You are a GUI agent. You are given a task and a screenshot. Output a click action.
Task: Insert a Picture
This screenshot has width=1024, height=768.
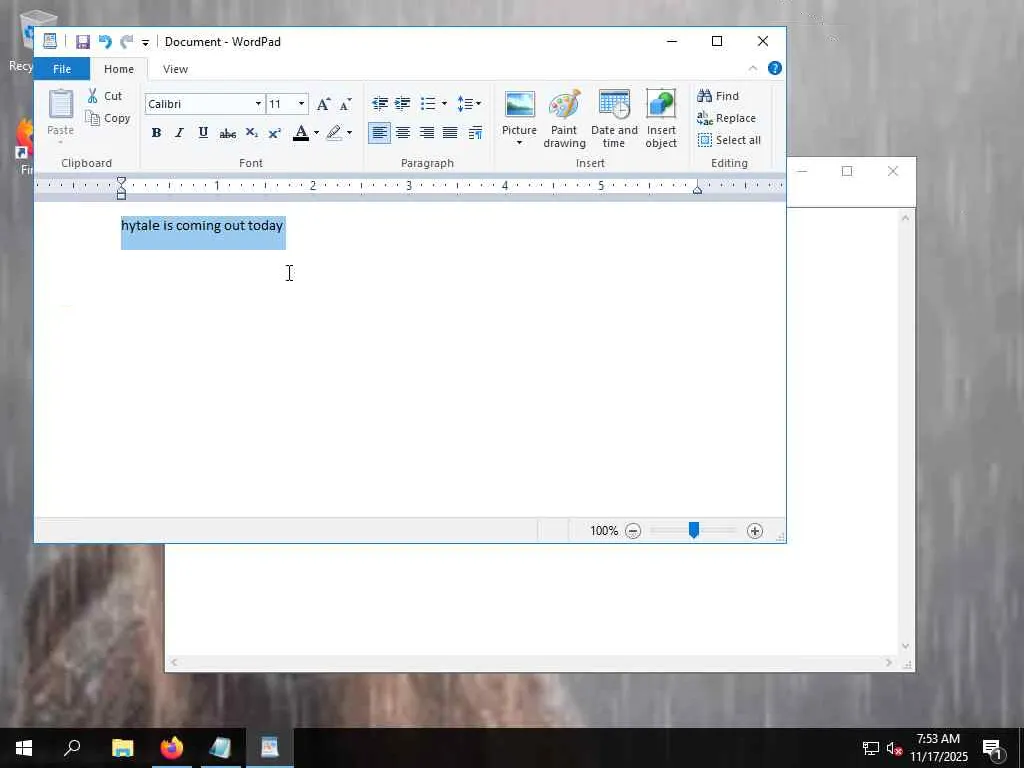pos(519,112)
